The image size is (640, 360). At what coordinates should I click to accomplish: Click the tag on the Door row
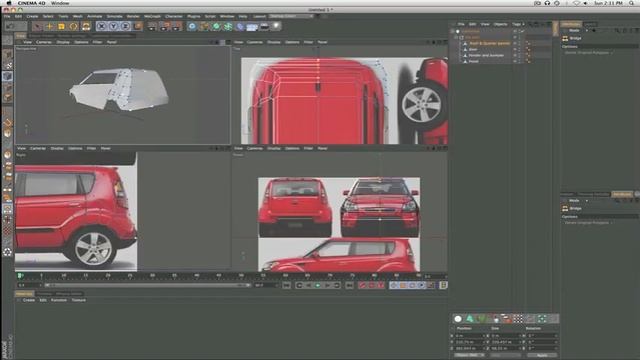(528, 49)
